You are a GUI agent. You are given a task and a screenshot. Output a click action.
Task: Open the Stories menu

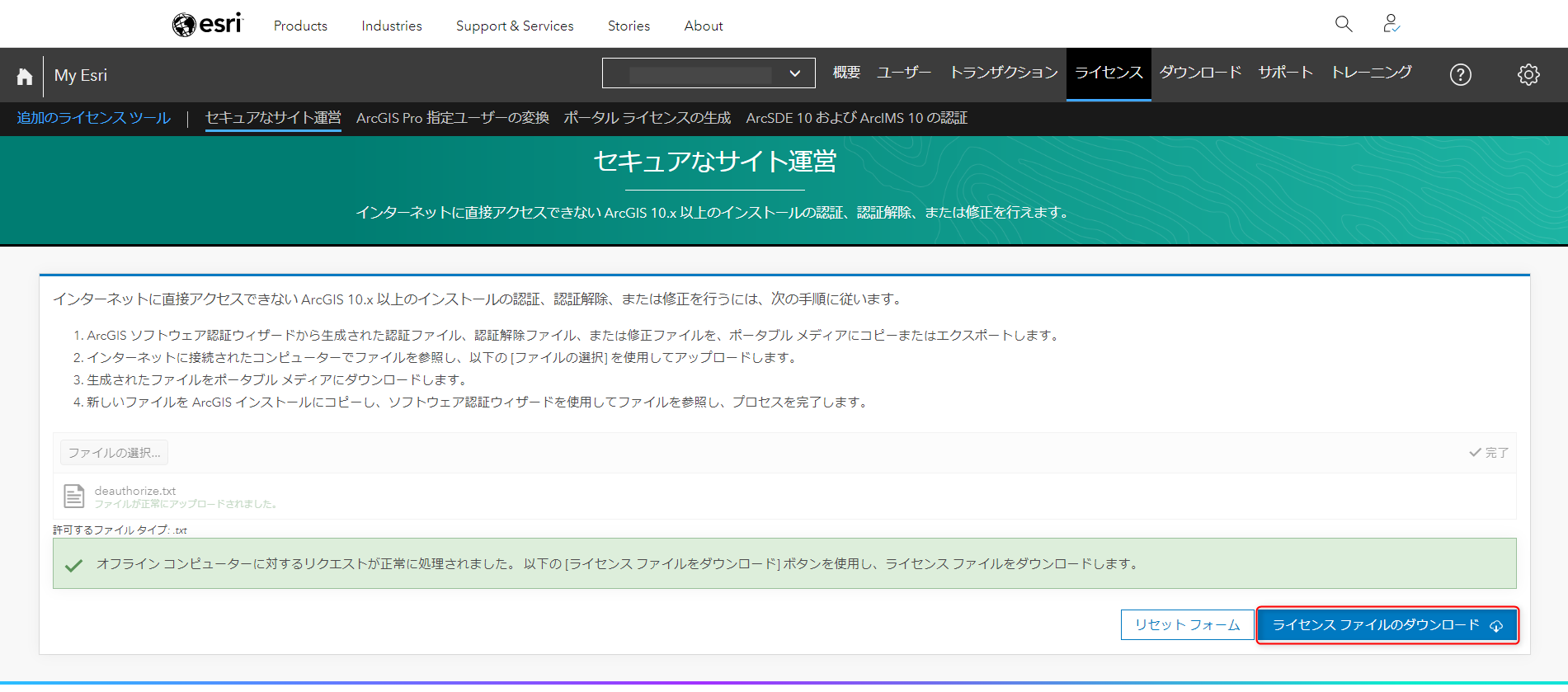pos(629,26)
